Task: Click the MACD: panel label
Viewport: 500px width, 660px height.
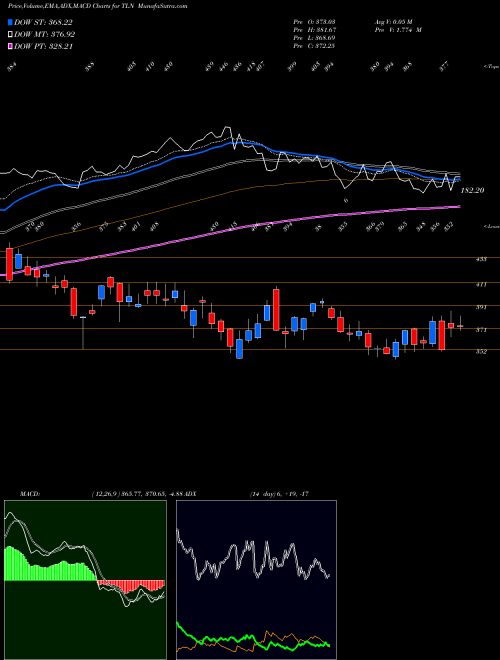Action: pos(29,493)
